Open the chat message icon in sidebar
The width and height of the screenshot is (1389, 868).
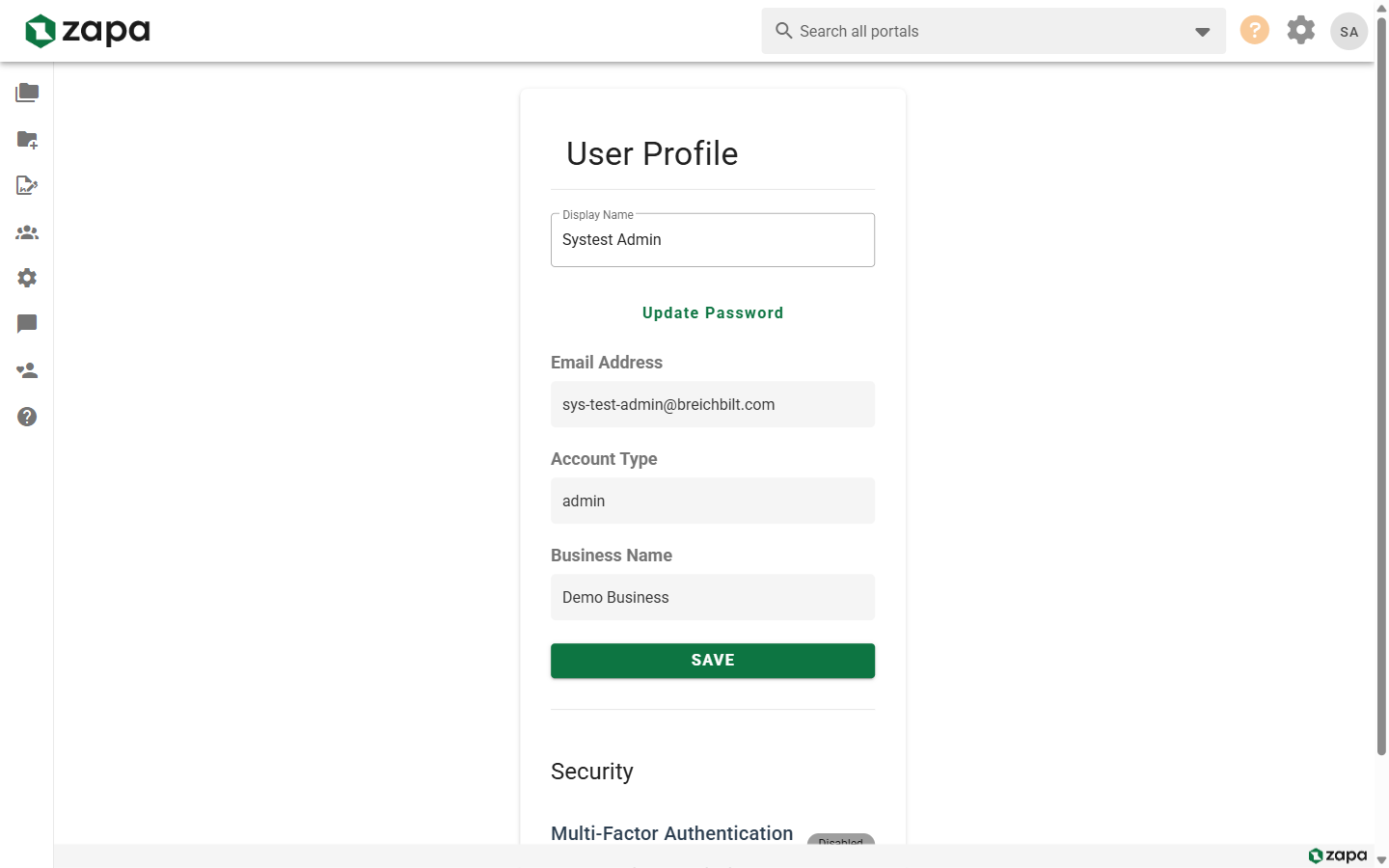pos(27,324)
